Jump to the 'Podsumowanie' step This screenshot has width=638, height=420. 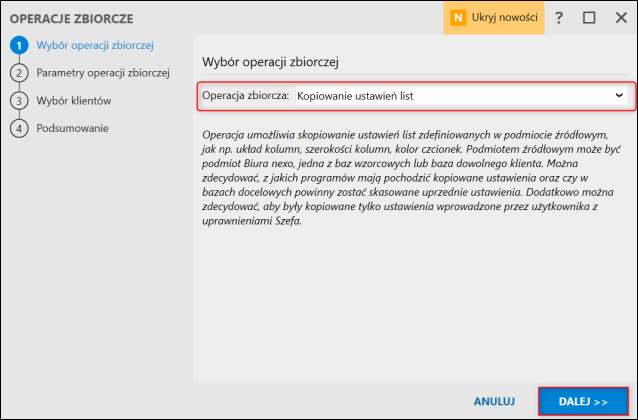(72, 128)
